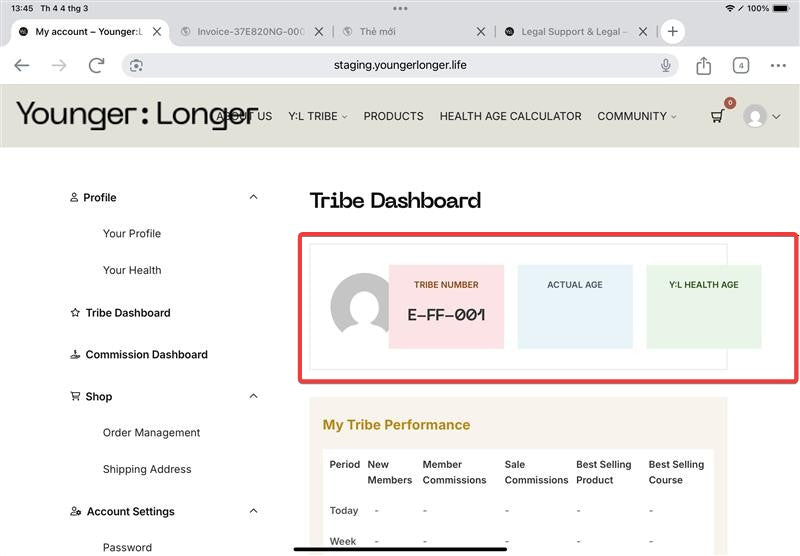Click the browser reload icon
Viewport: 800px width, 556px height.
[x=96, y=66]
